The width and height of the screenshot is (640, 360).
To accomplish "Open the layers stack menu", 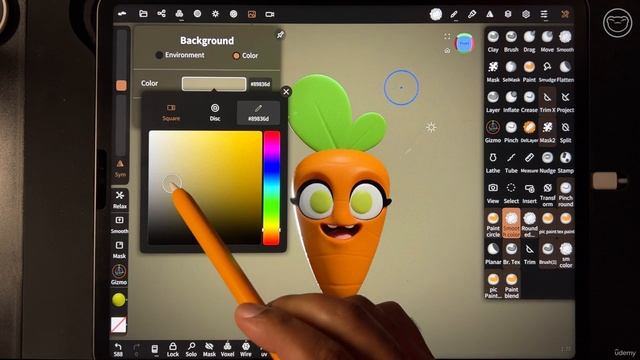I will point(508,14).
